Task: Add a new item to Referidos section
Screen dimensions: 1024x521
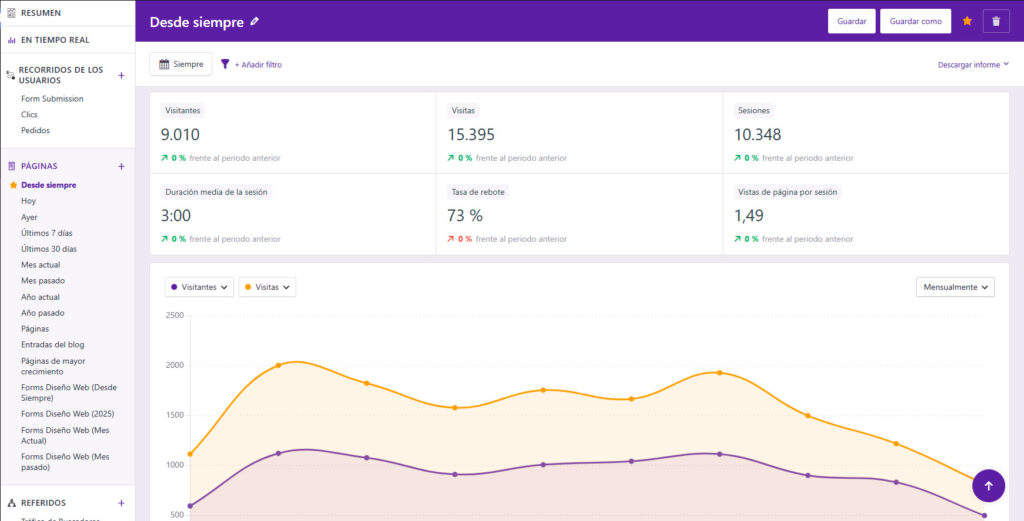Action: pos(121,503)
